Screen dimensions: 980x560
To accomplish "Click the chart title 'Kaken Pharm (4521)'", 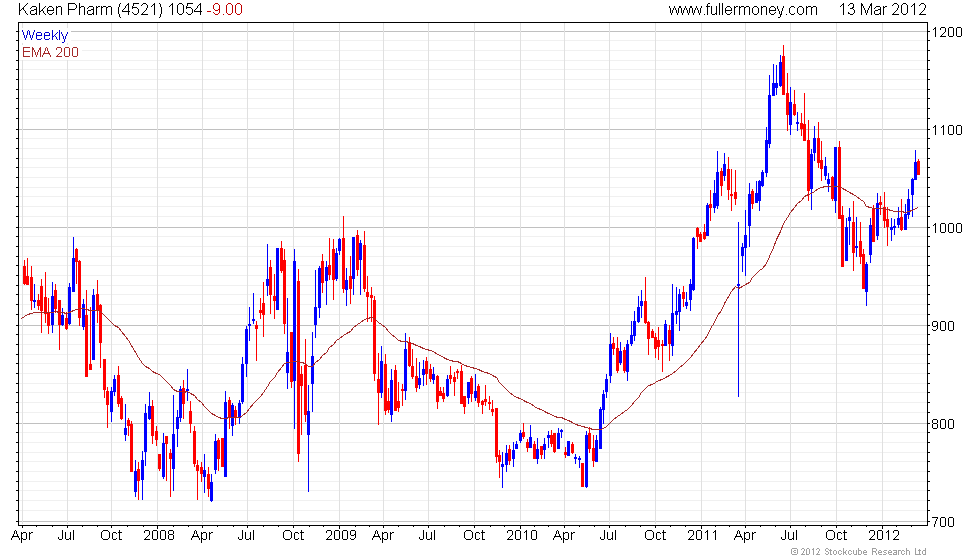I will point(91,9).
